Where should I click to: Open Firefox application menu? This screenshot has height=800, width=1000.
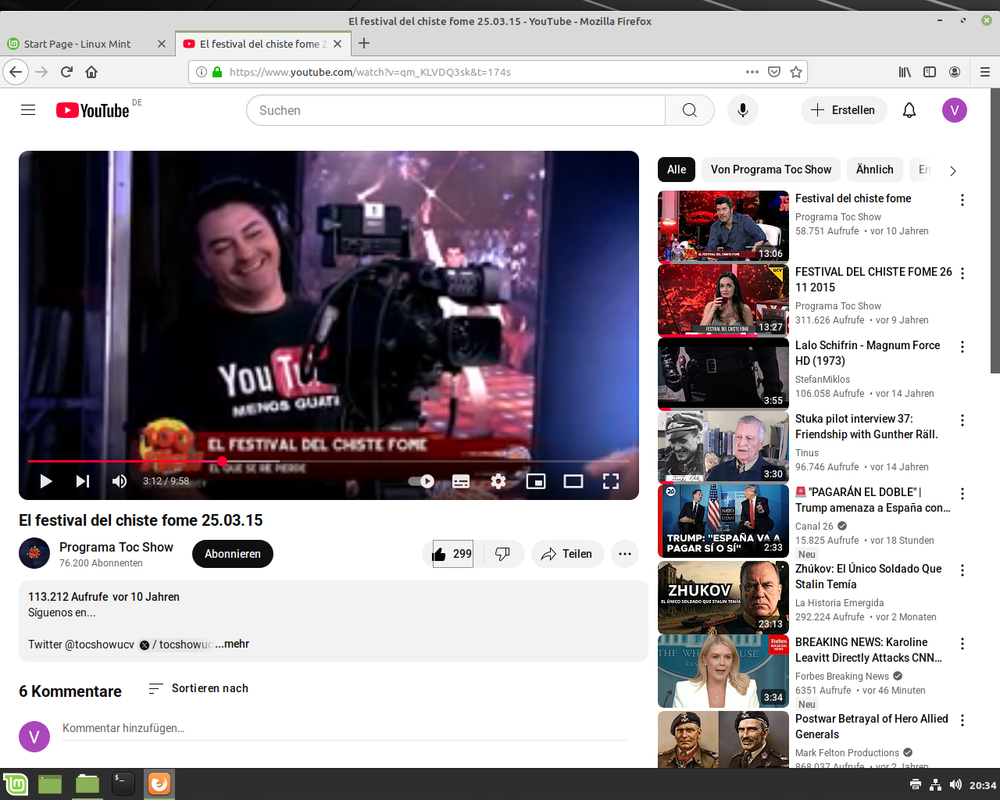click(985, 71)
